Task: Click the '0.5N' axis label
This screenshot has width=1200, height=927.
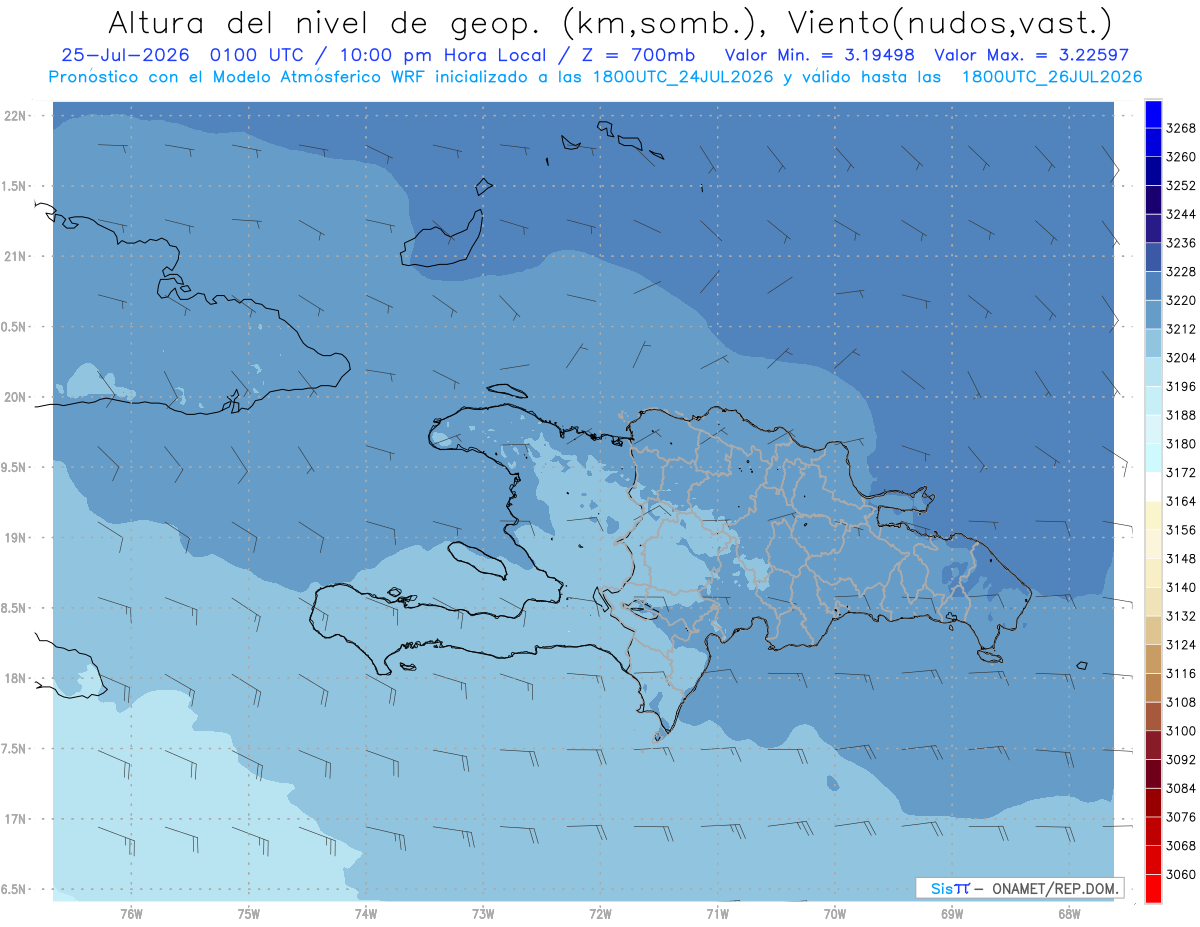Action: click(15, 327)
